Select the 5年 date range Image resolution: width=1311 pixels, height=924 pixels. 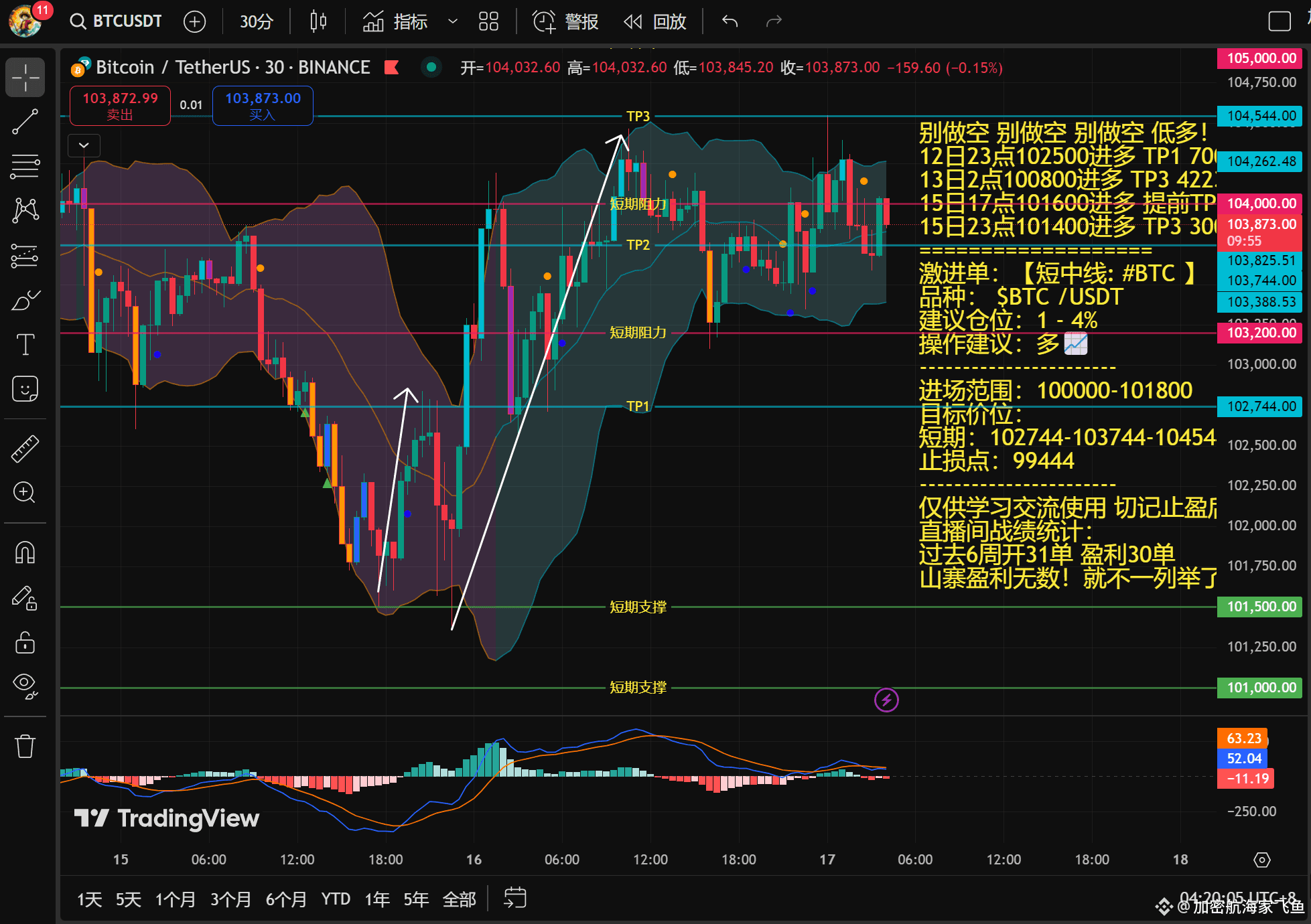coord(416,899)
